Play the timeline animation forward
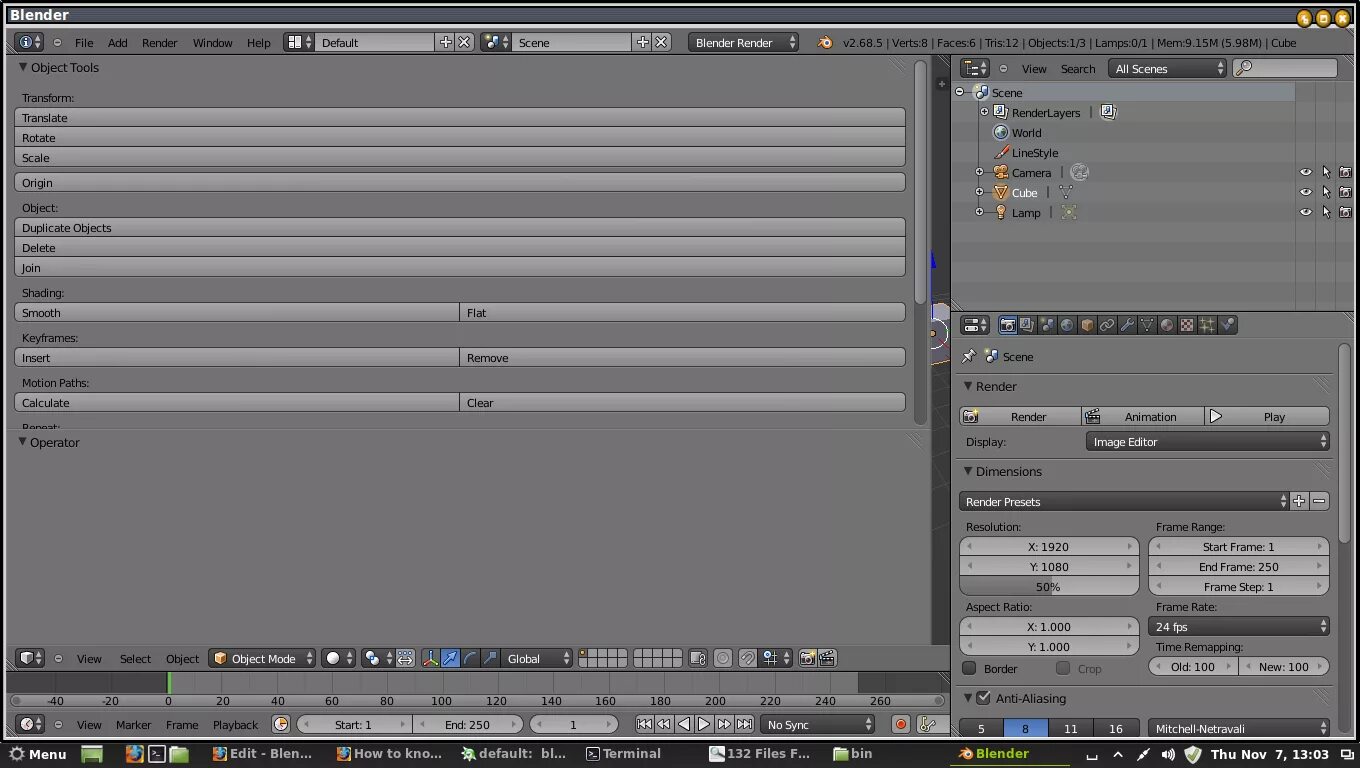 (704, 725)
